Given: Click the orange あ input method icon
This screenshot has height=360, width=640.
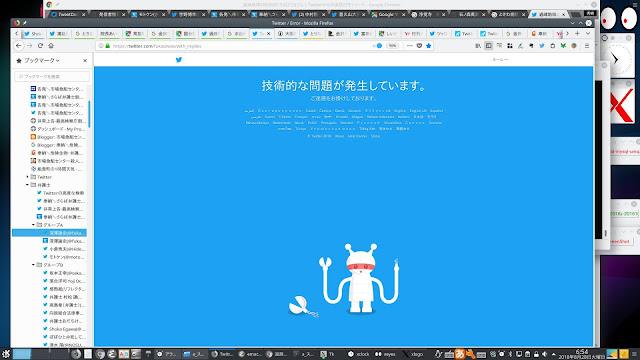Looking at the screenshot, I should (460, 354).
